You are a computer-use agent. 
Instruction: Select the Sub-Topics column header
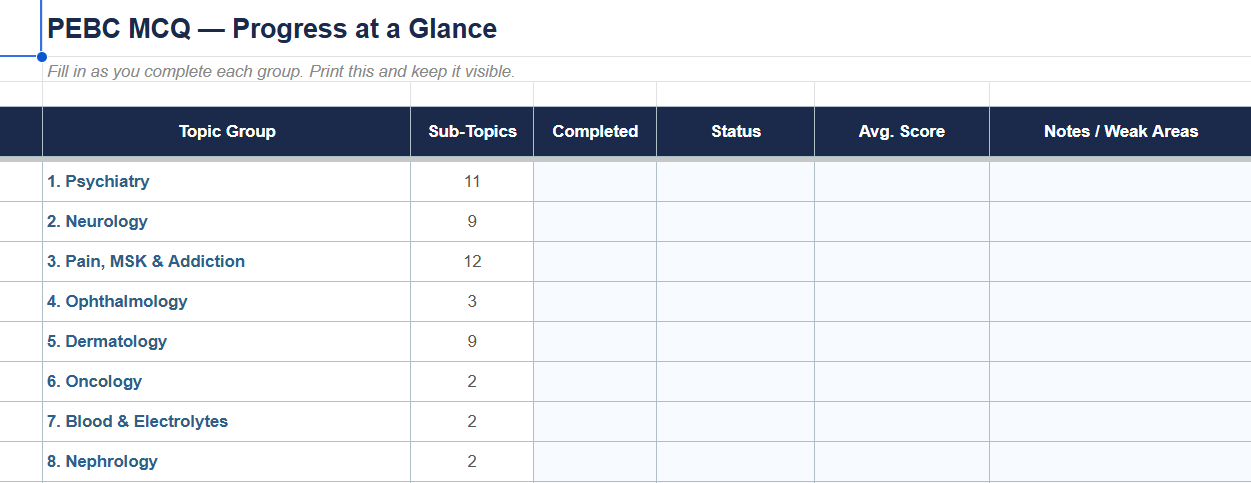point(472,131)
